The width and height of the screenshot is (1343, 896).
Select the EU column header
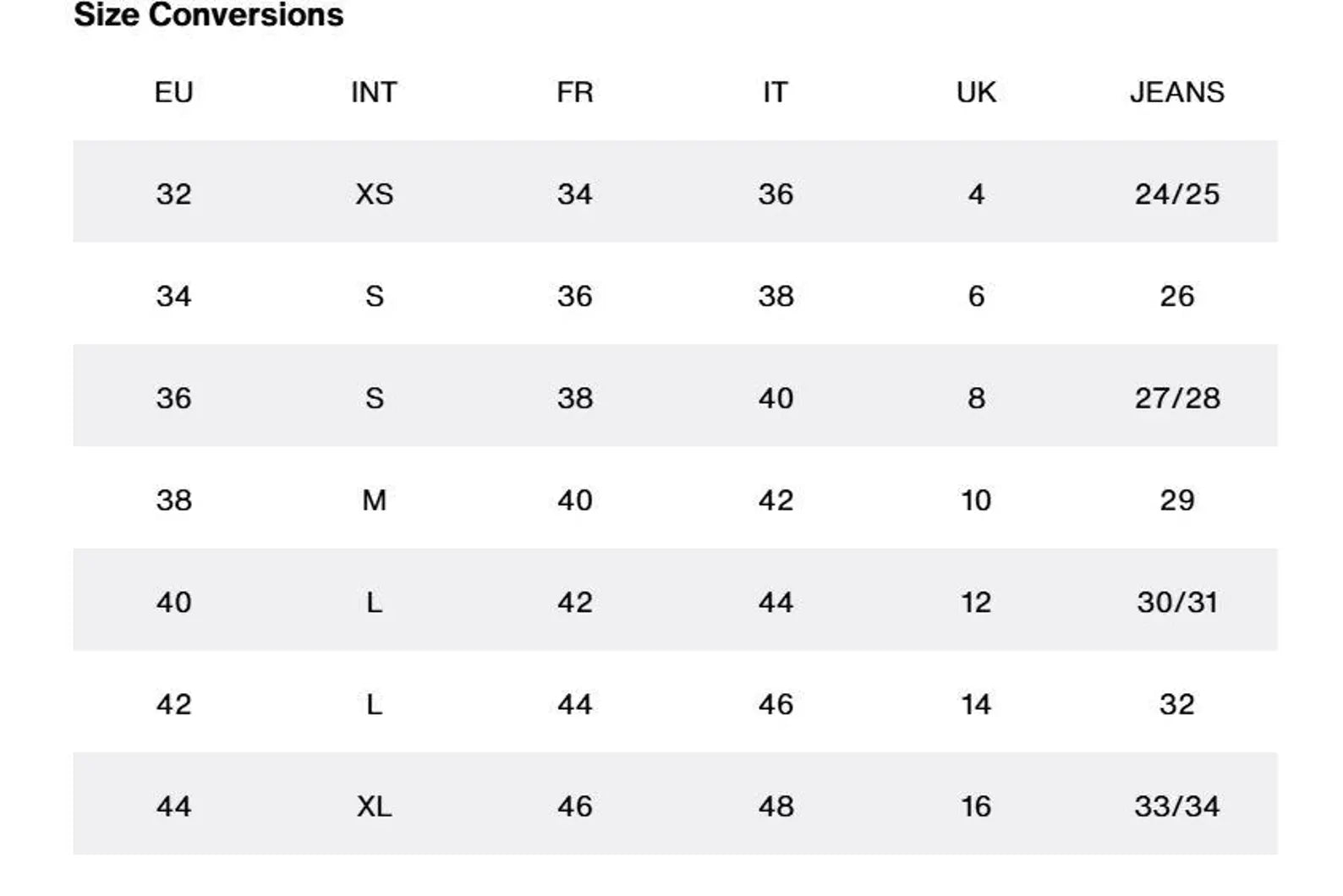coord(173,92)
